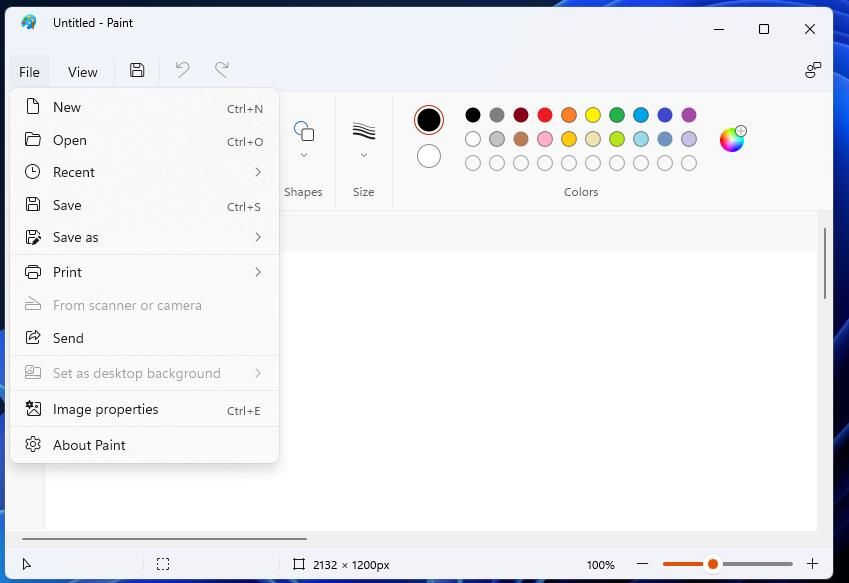The image size is (849, 583).
Task: Pick the dark red color swatch
Action: (521, 115)
